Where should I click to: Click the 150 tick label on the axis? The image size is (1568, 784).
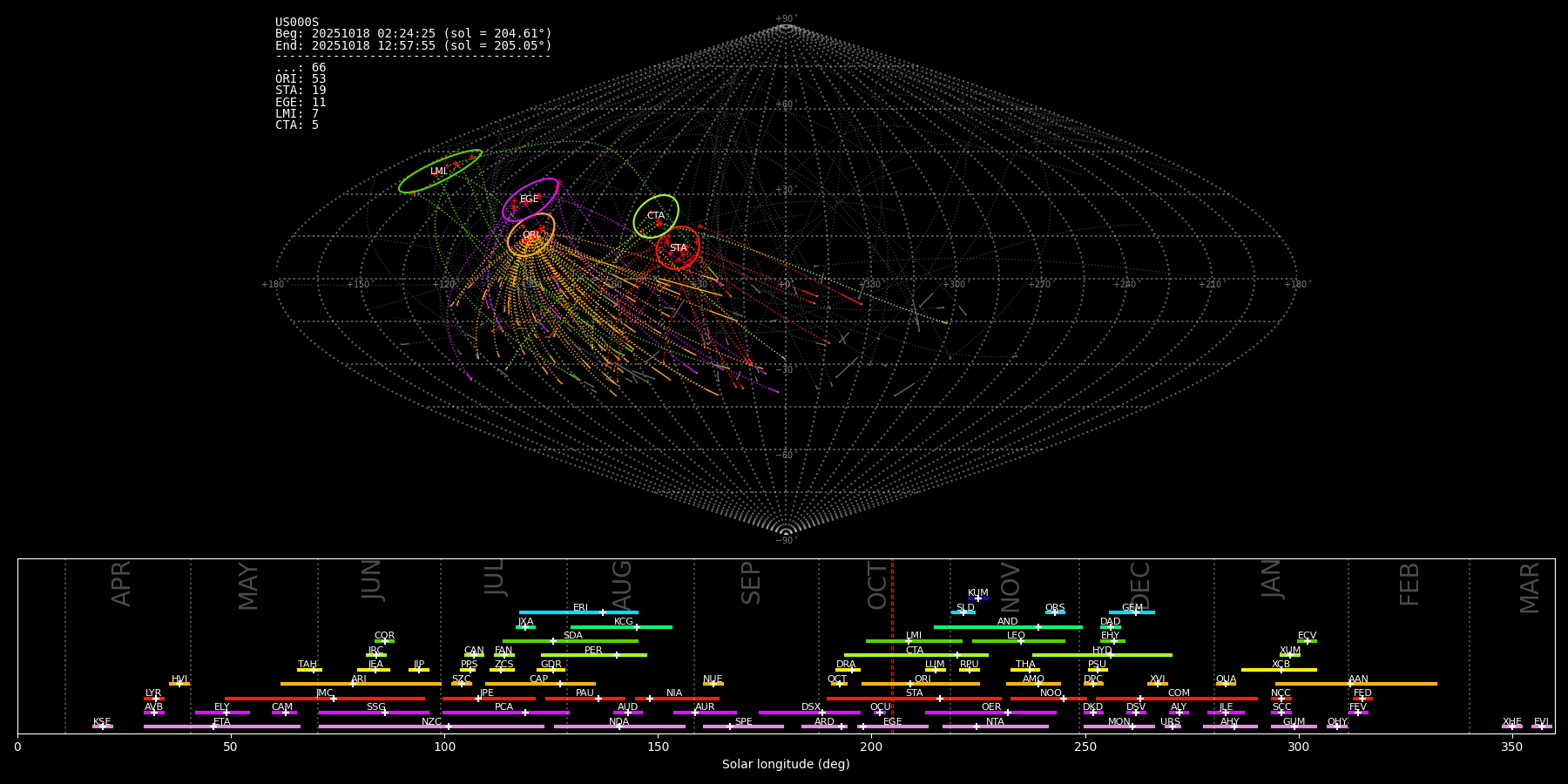(x=658, y=747)
